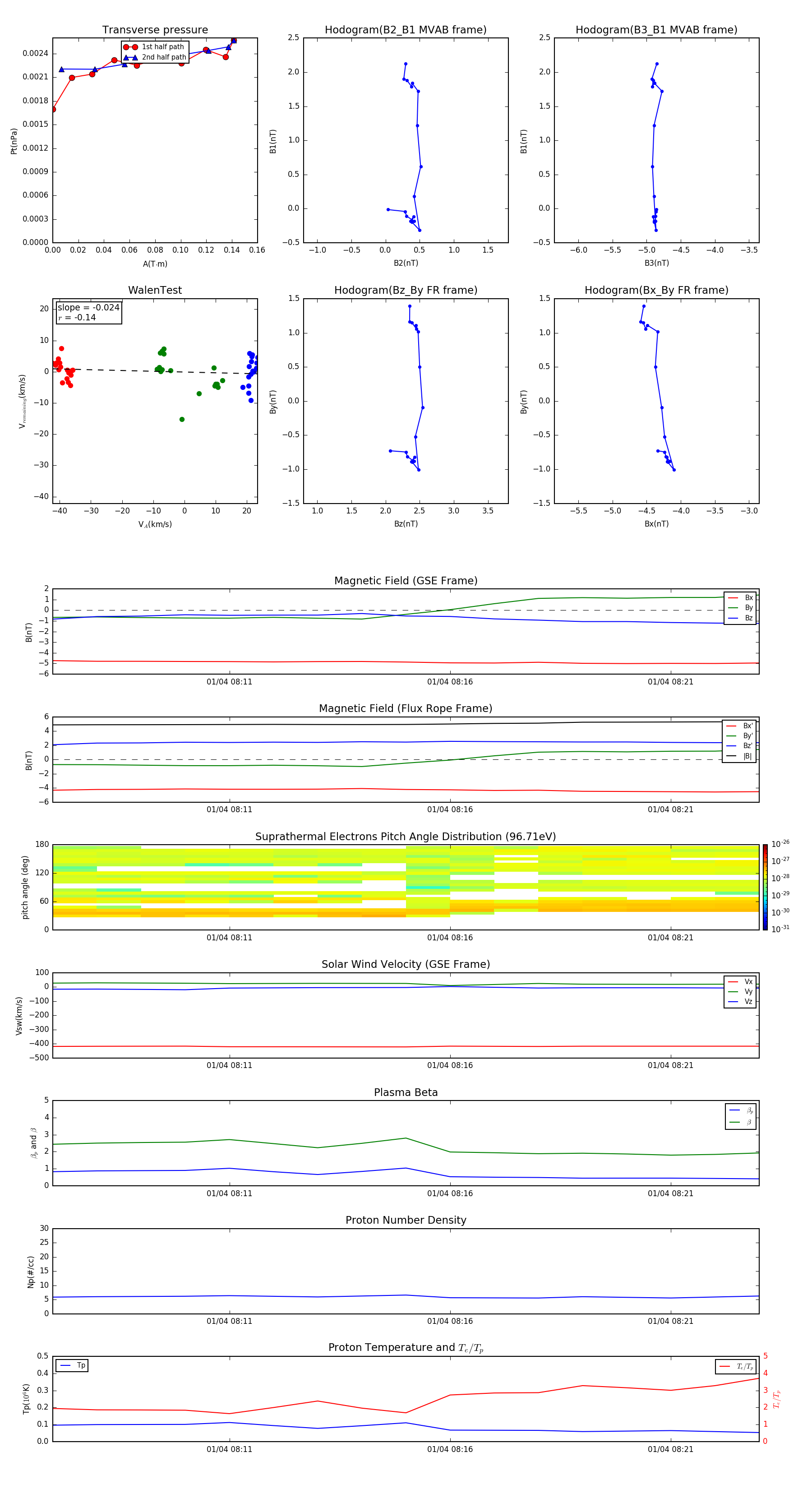Click '01/04 08:21' tick under GSE magnetic field

[x=670, y=682]
